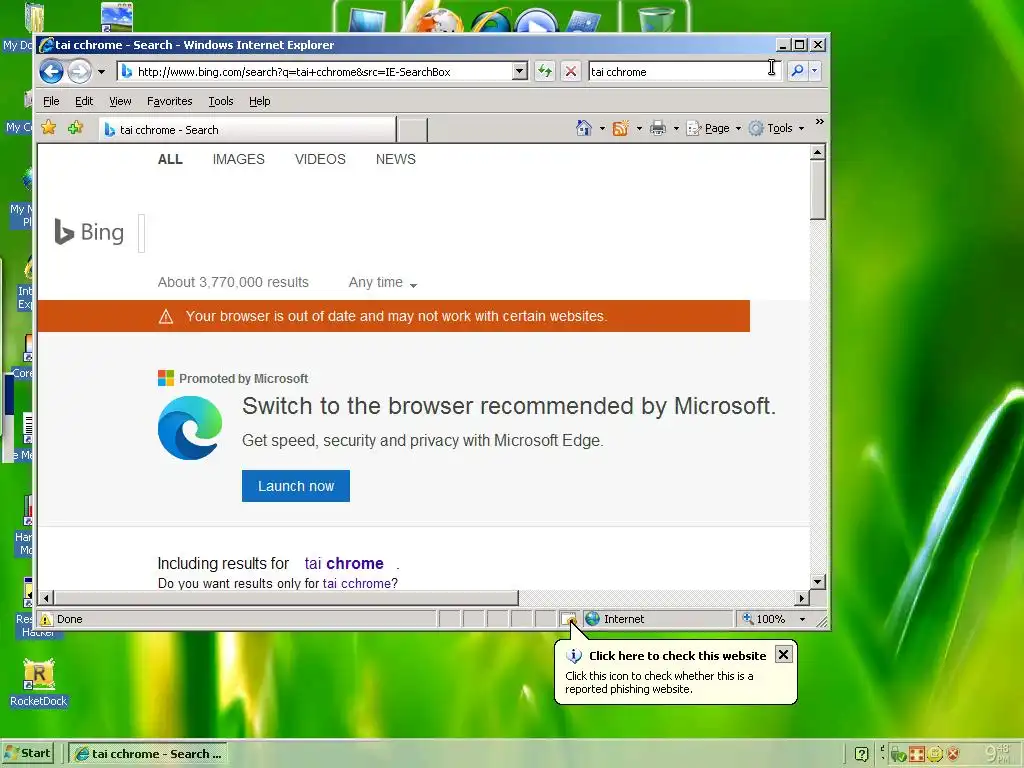Image resolution: width=1024 pixels, height=768 pixels.
Task: Click the red X shield tray icon
Action: [x=953, y=754]
